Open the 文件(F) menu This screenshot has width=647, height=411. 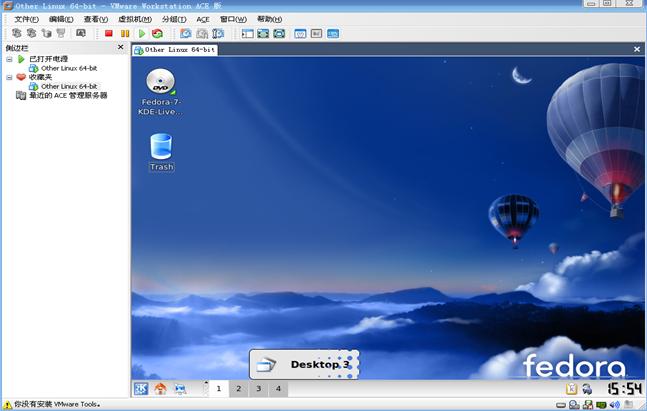pyautogui.click(x=26, y=19)
